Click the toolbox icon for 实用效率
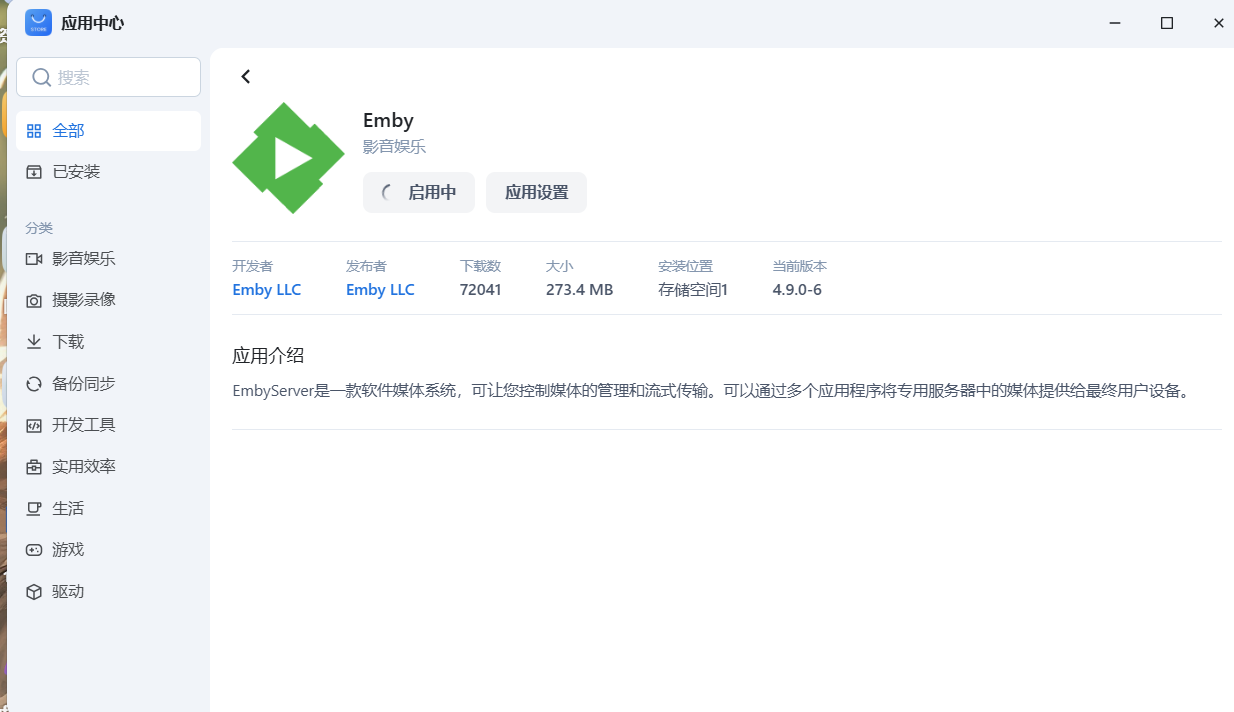The height and width of the screenshot is (712, 1234). coord(34,467)
